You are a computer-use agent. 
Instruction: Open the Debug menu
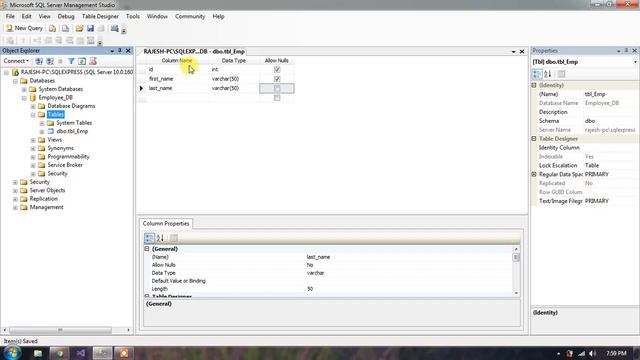pyautogui.click(x=66, y=16)
